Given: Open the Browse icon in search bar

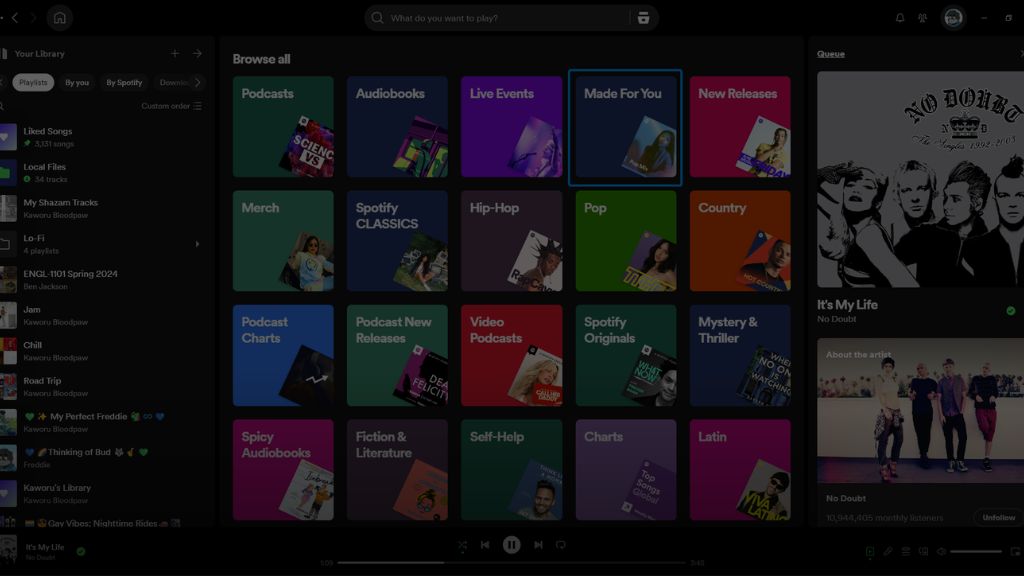Looking at the screenshot, I should coord(642,18).
